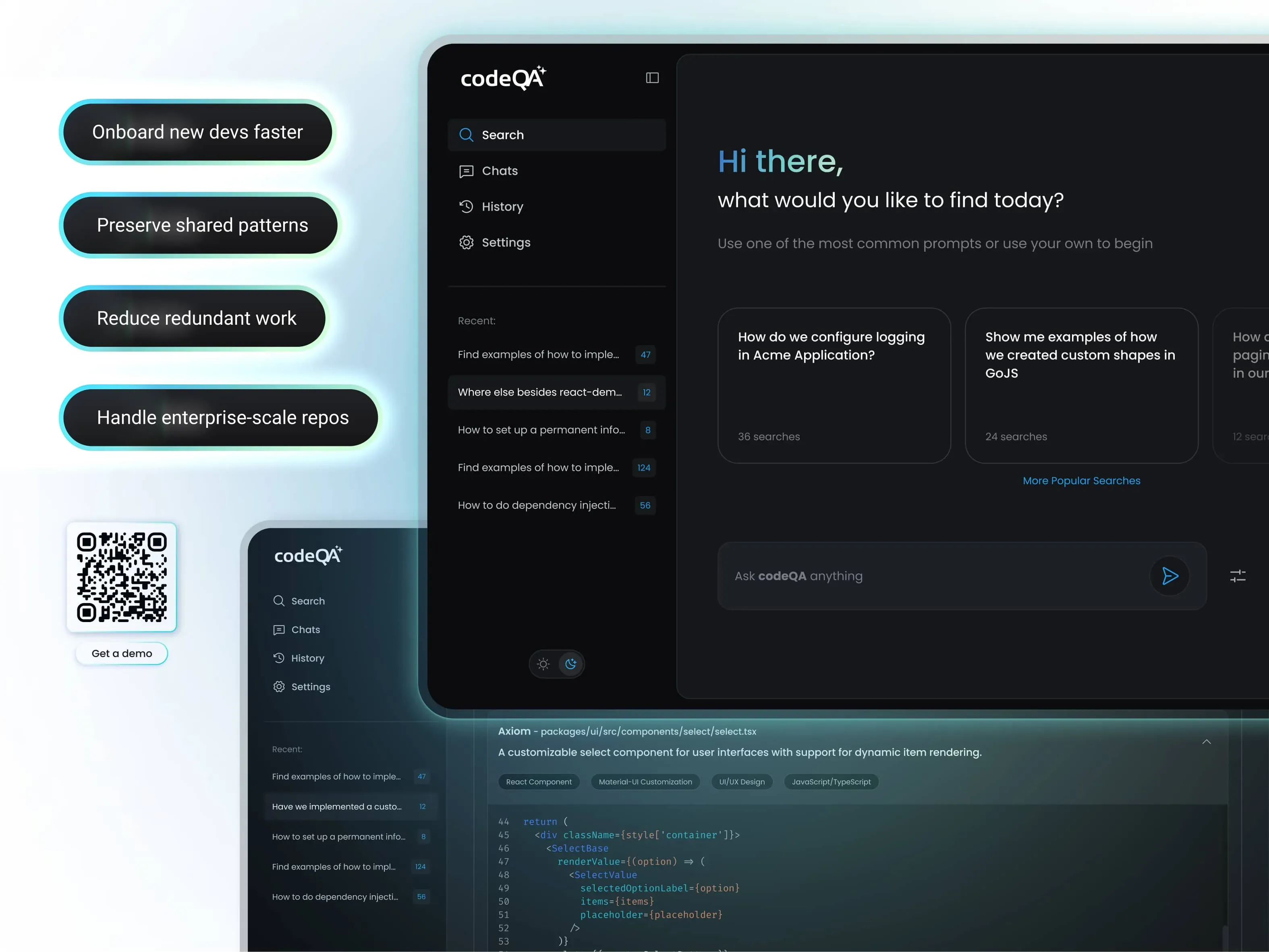1269x952 pixels.
Task: Click the 'Preserve shared patterns' pill
Action: 200,225
